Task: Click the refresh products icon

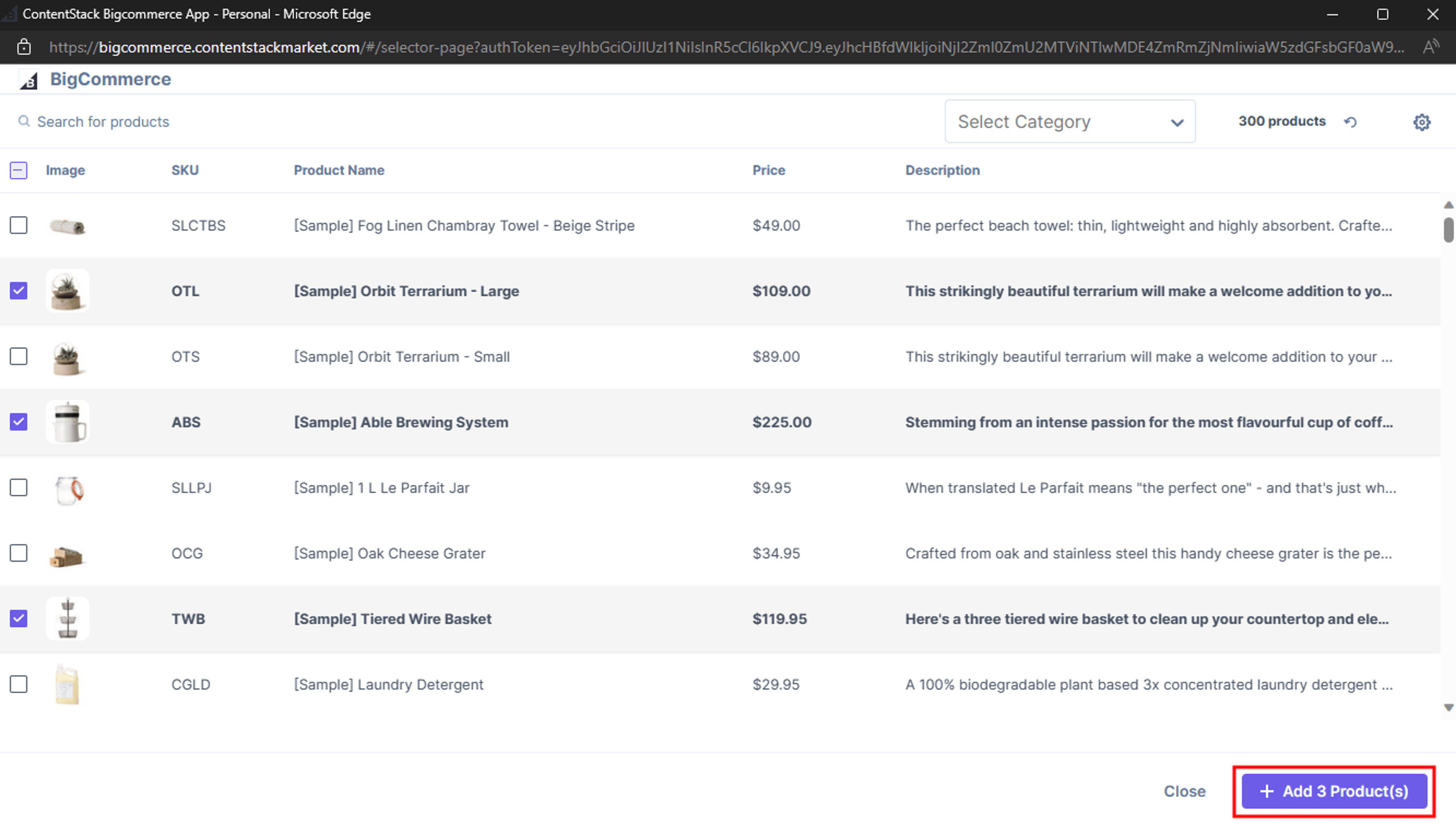Action: [x=1350, y=122]
